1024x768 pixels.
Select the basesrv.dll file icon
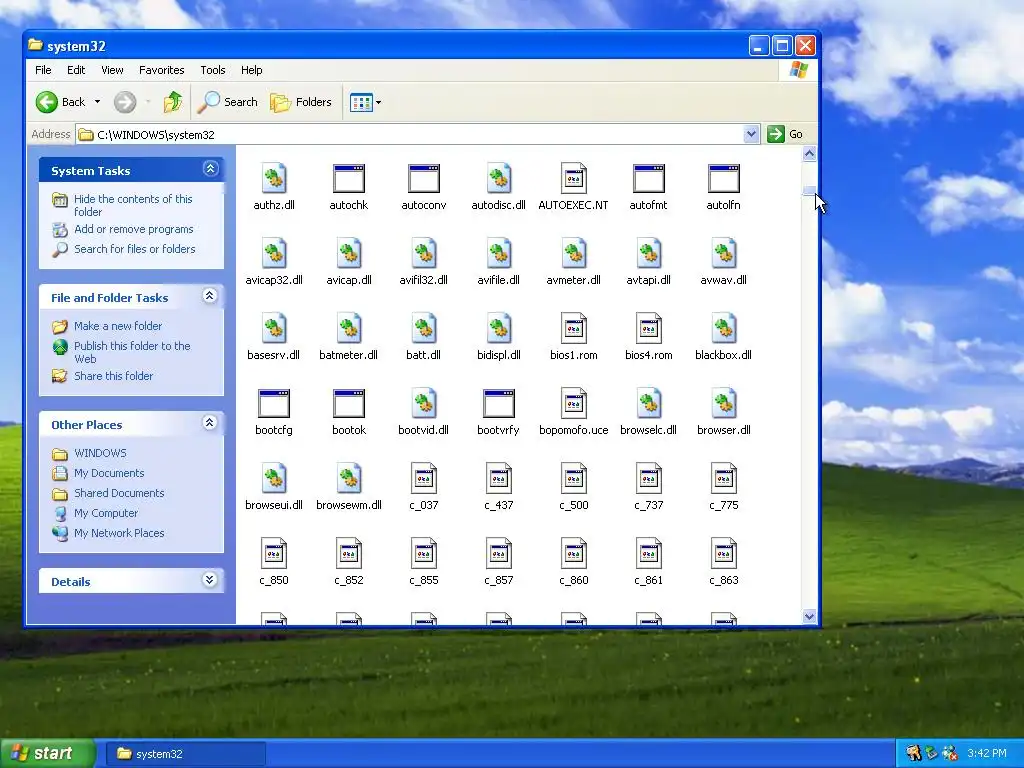click(x=274, y=328)
